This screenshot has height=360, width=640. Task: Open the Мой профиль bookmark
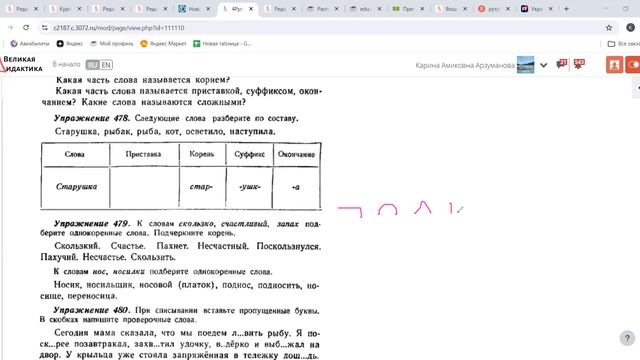pyautogui.click(x=111, y=43)
